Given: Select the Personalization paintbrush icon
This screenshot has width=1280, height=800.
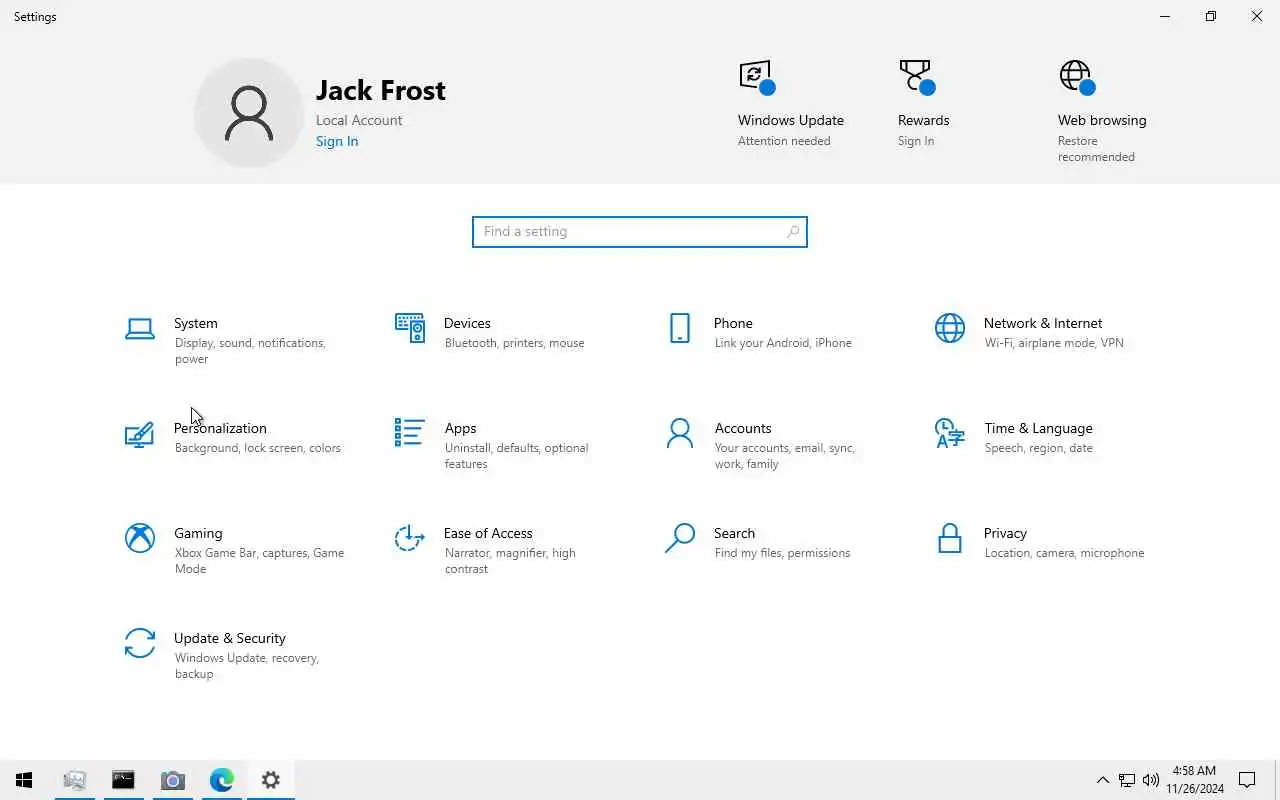Looking at the screenshot, I should [140, 433].
